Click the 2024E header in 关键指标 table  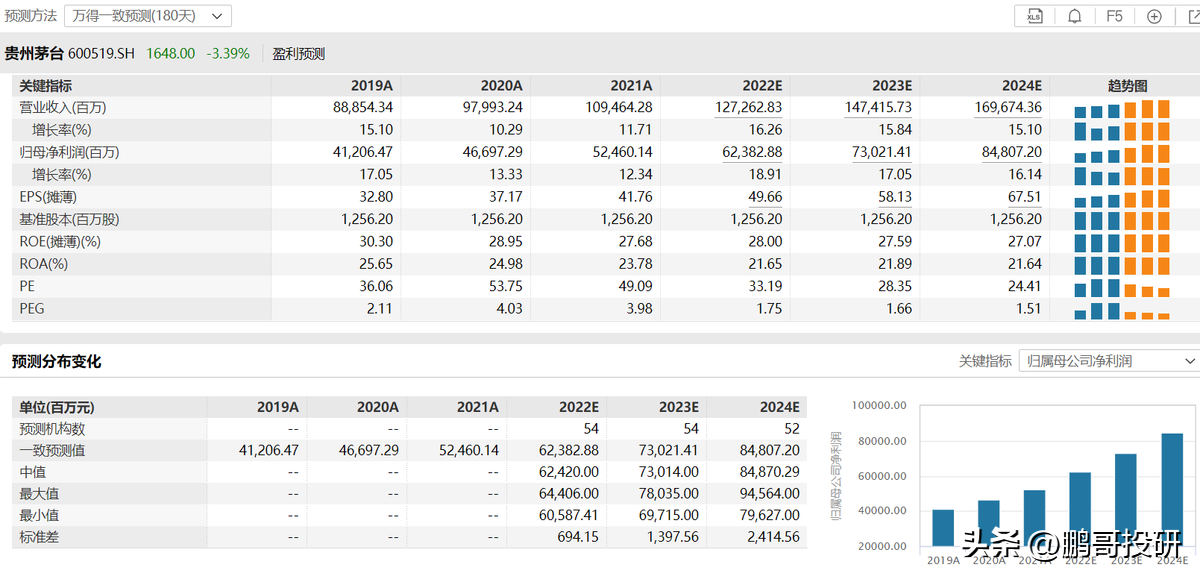click(x=1023, y=86)
